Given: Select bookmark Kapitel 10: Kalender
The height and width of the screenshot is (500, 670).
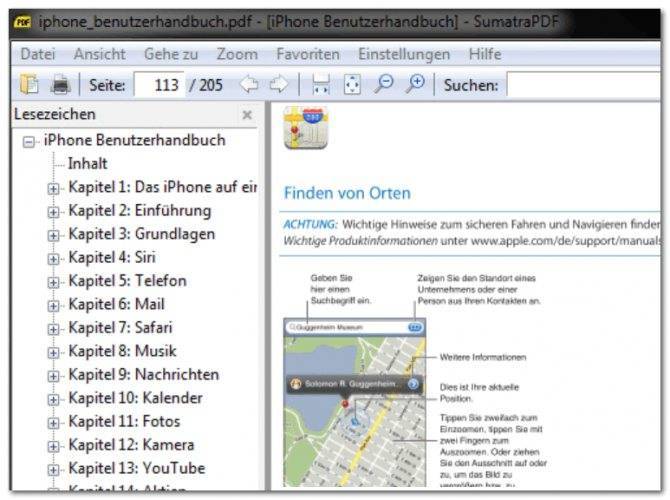Looking at the screenshot, I should pyautogui.click(x=135, y=398).
